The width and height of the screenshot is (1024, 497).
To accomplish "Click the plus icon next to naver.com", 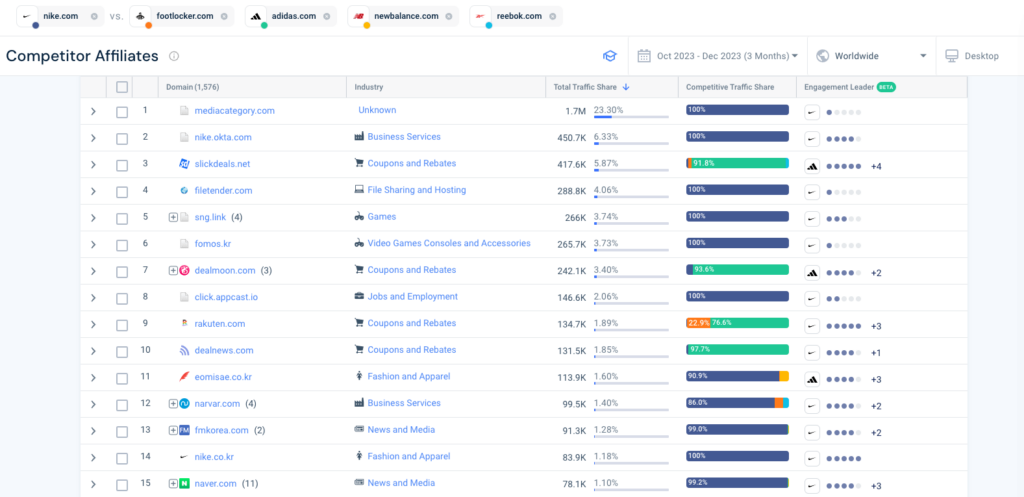I will pyautogui.click(x=173, y=484).
